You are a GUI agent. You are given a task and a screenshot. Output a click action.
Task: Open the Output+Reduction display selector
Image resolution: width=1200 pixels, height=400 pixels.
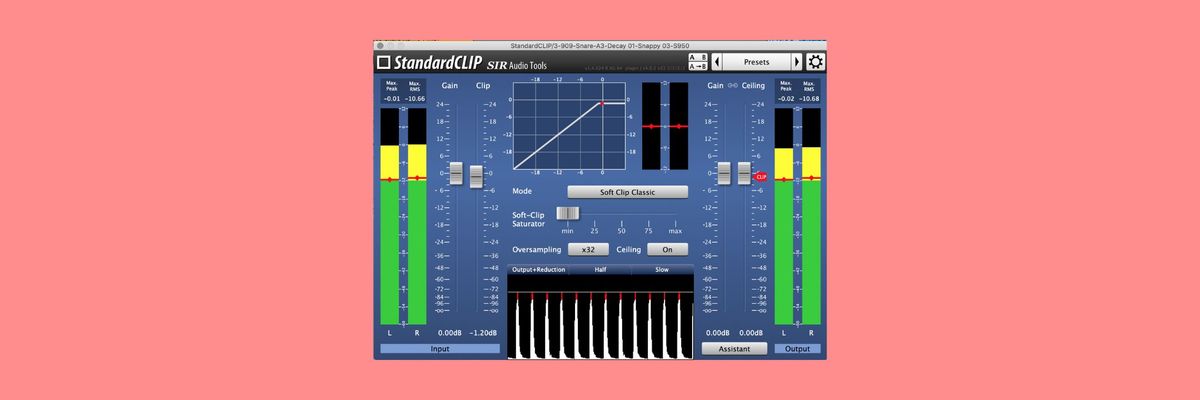coord(538,269)
